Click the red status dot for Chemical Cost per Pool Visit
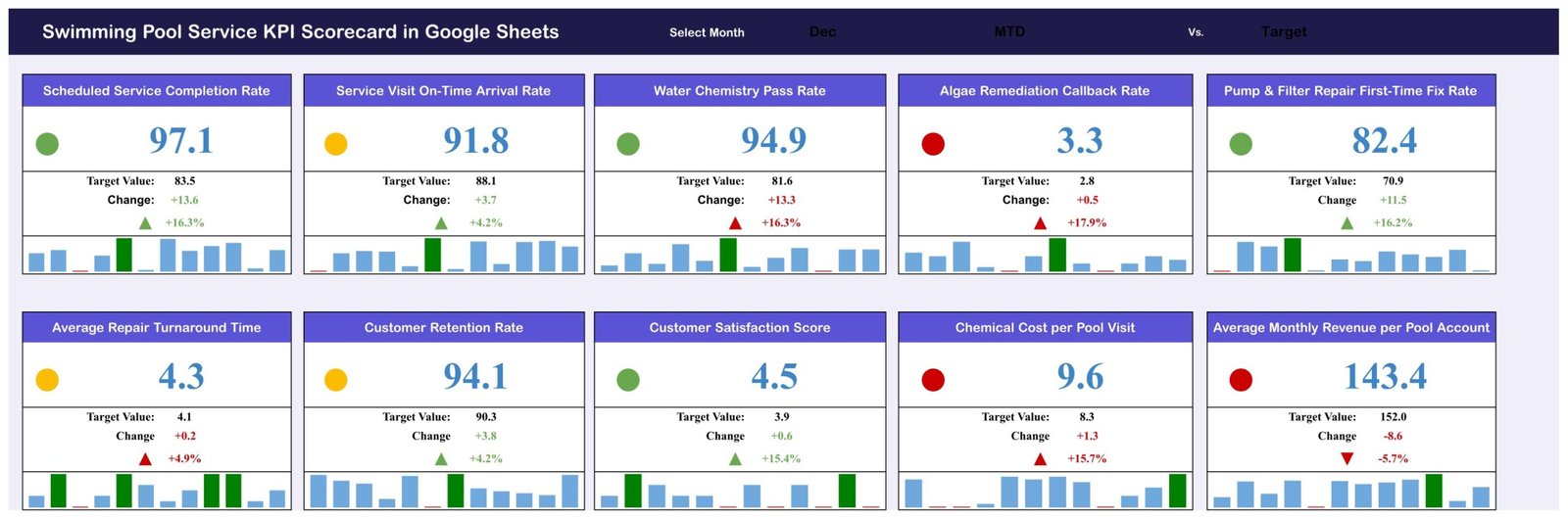This screenshot has height=519, width=1568. coord(933,380)
